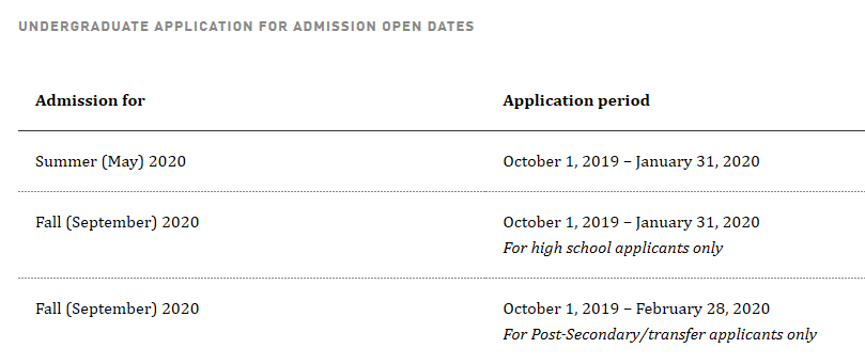Click October 1, 2019 – February 28, 2020 text

[636, 309]
